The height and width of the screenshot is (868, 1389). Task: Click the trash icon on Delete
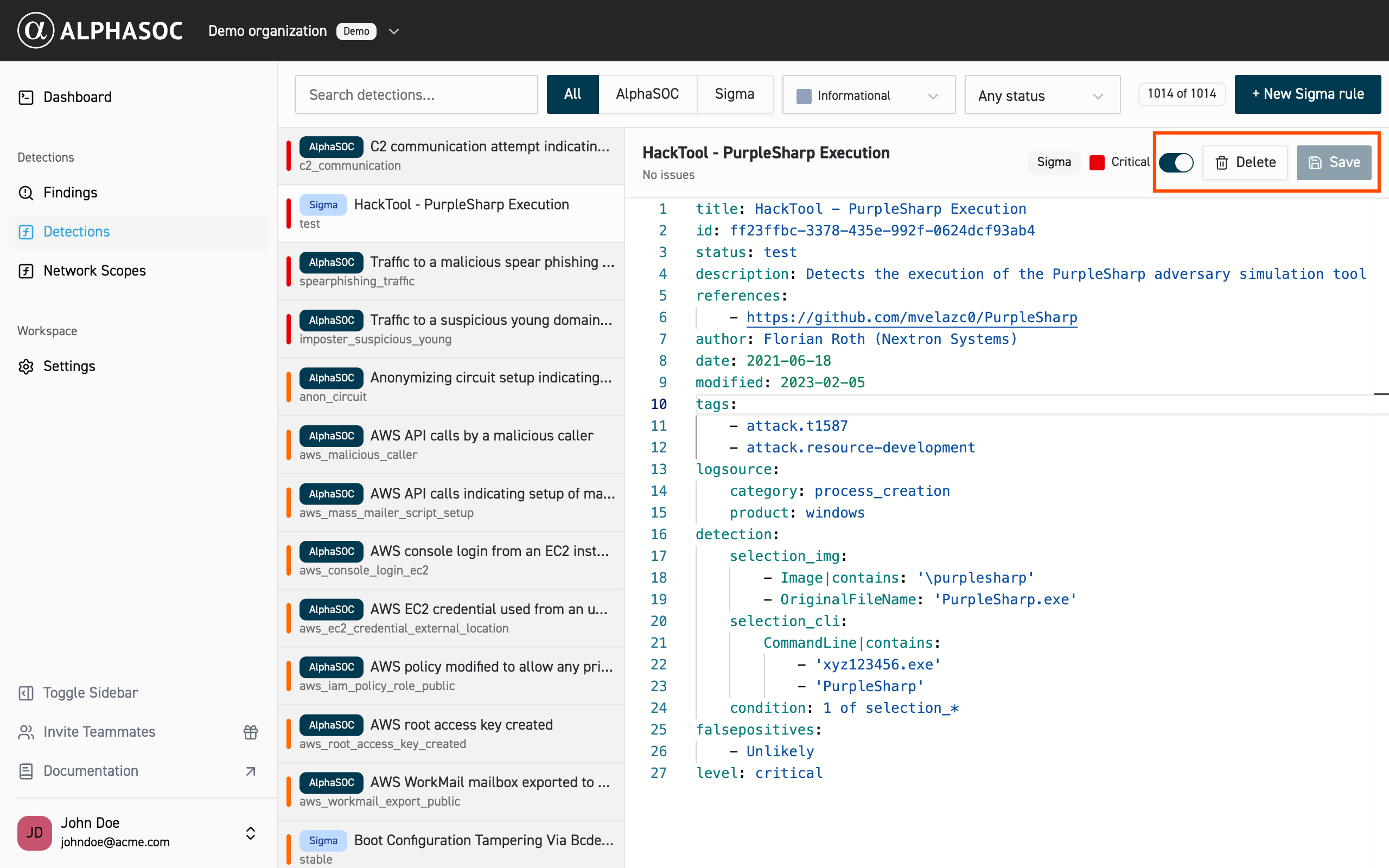point(1222,163)
